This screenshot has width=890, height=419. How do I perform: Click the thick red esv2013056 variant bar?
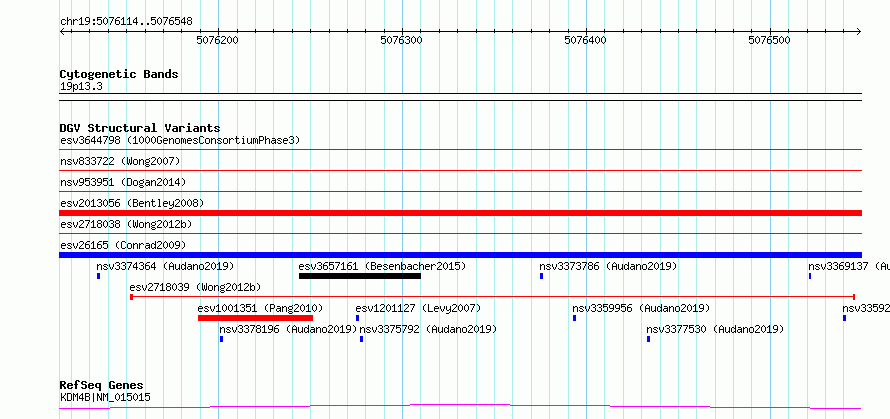point(460,213)
